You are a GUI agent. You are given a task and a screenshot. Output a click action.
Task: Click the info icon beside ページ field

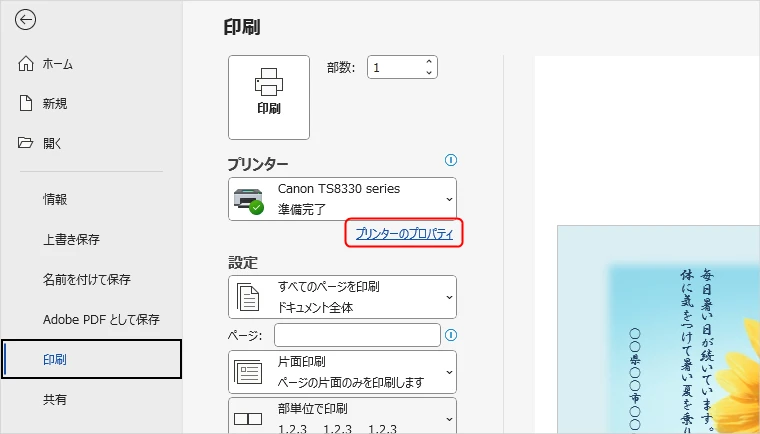(451, 335)
